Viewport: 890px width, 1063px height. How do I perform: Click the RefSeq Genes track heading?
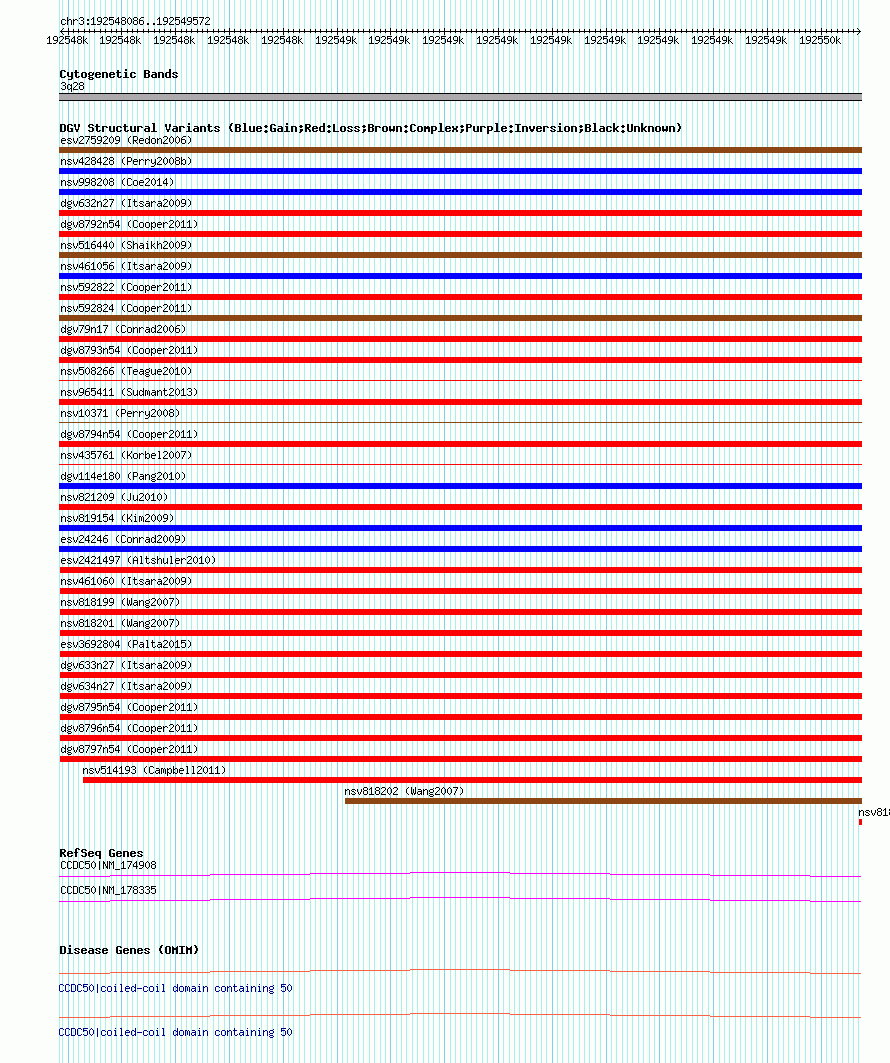pyautogui.click(x=101, y=854)
